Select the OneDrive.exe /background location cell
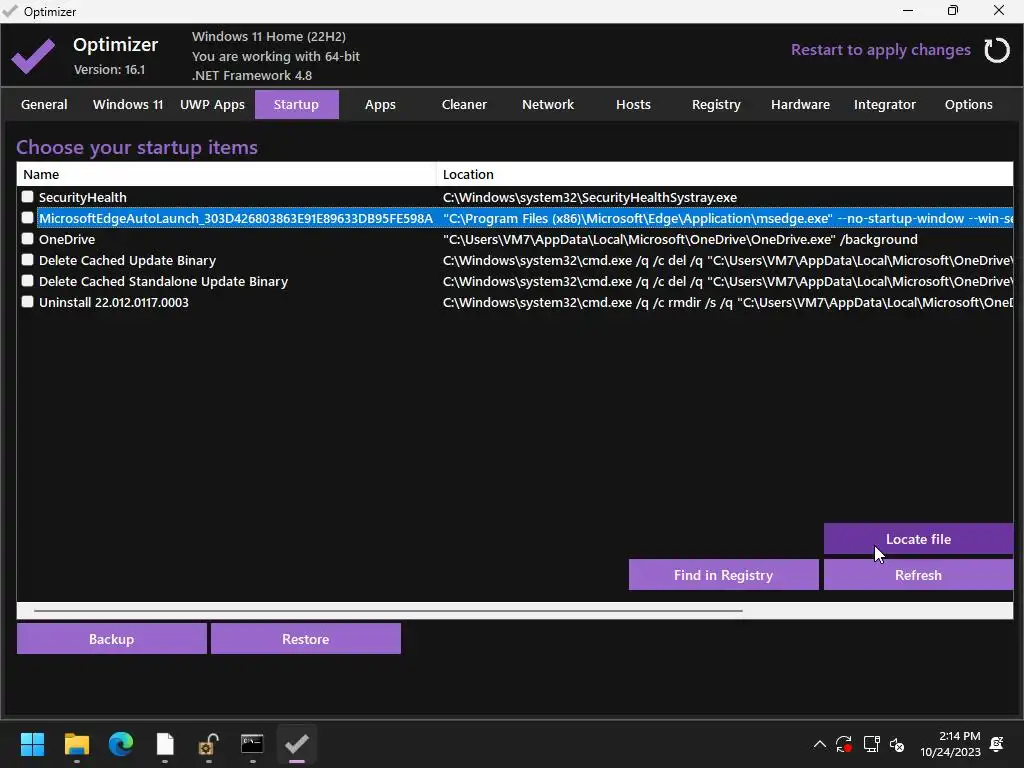Screen dimensions: 1024x768 tap(680, 239)
